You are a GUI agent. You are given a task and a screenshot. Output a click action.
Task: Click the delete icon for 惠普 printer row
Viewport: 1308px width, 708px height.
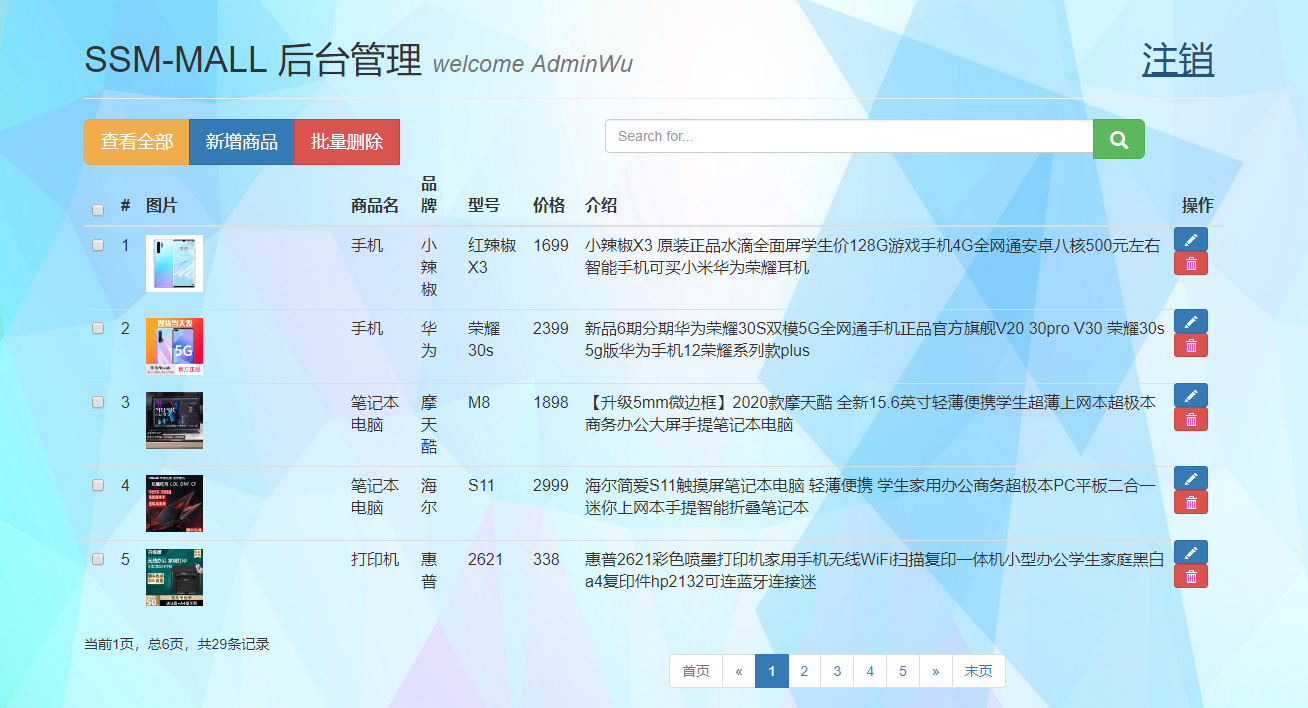point(1190,576)
